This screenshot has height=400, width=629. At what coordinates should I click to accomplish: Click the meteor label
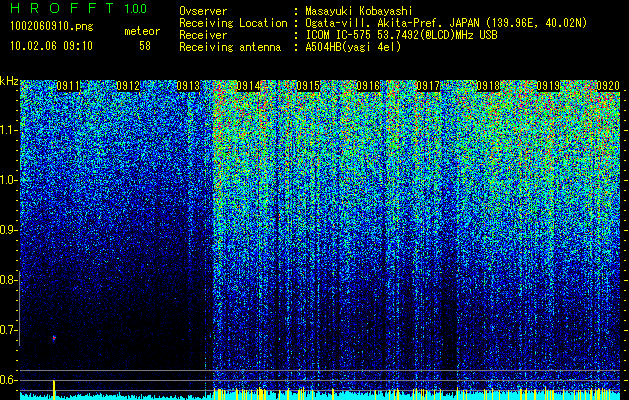[142, 31]
